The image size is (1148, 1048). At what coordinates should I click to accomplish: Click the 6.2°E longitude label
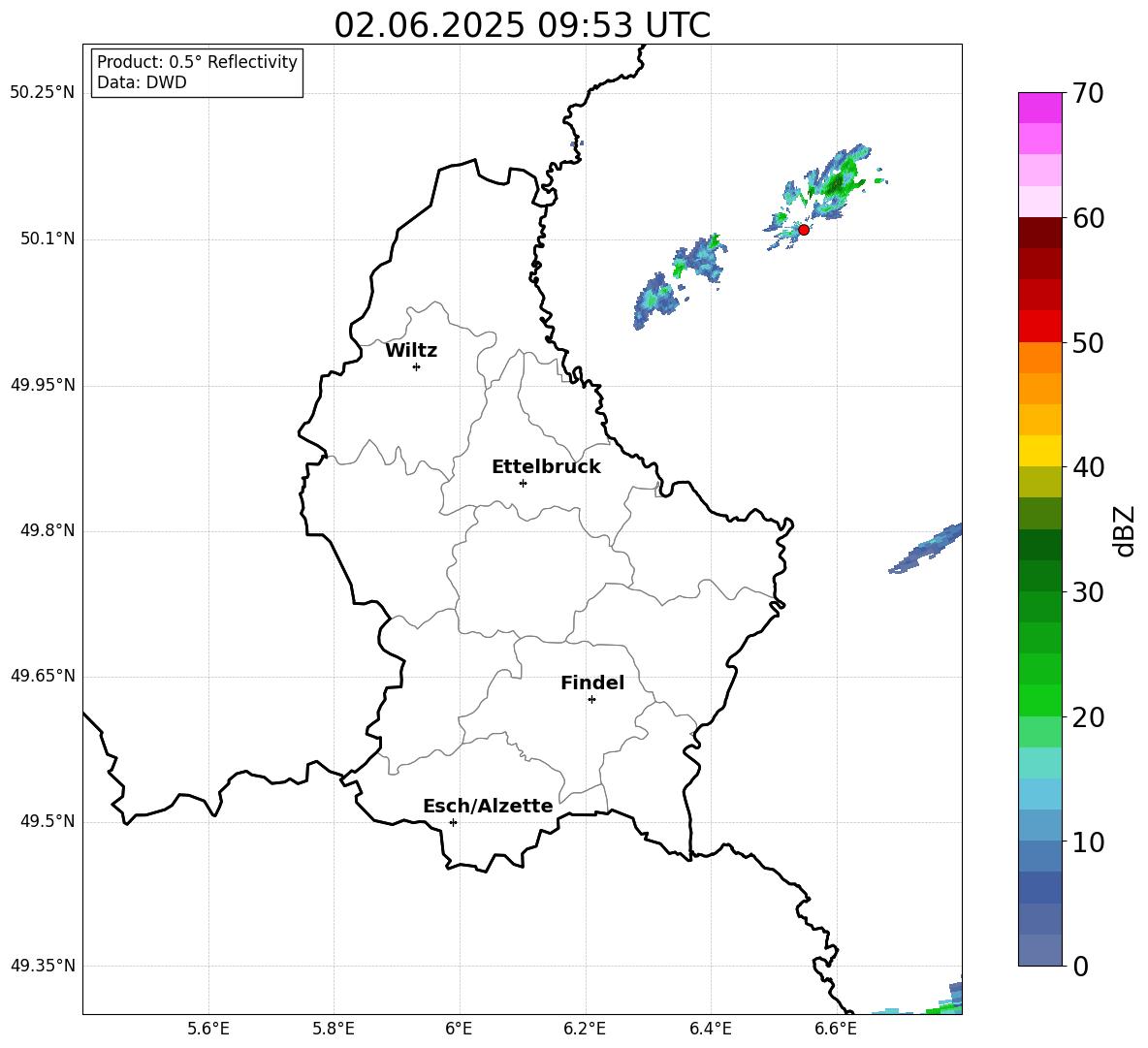585,1029
